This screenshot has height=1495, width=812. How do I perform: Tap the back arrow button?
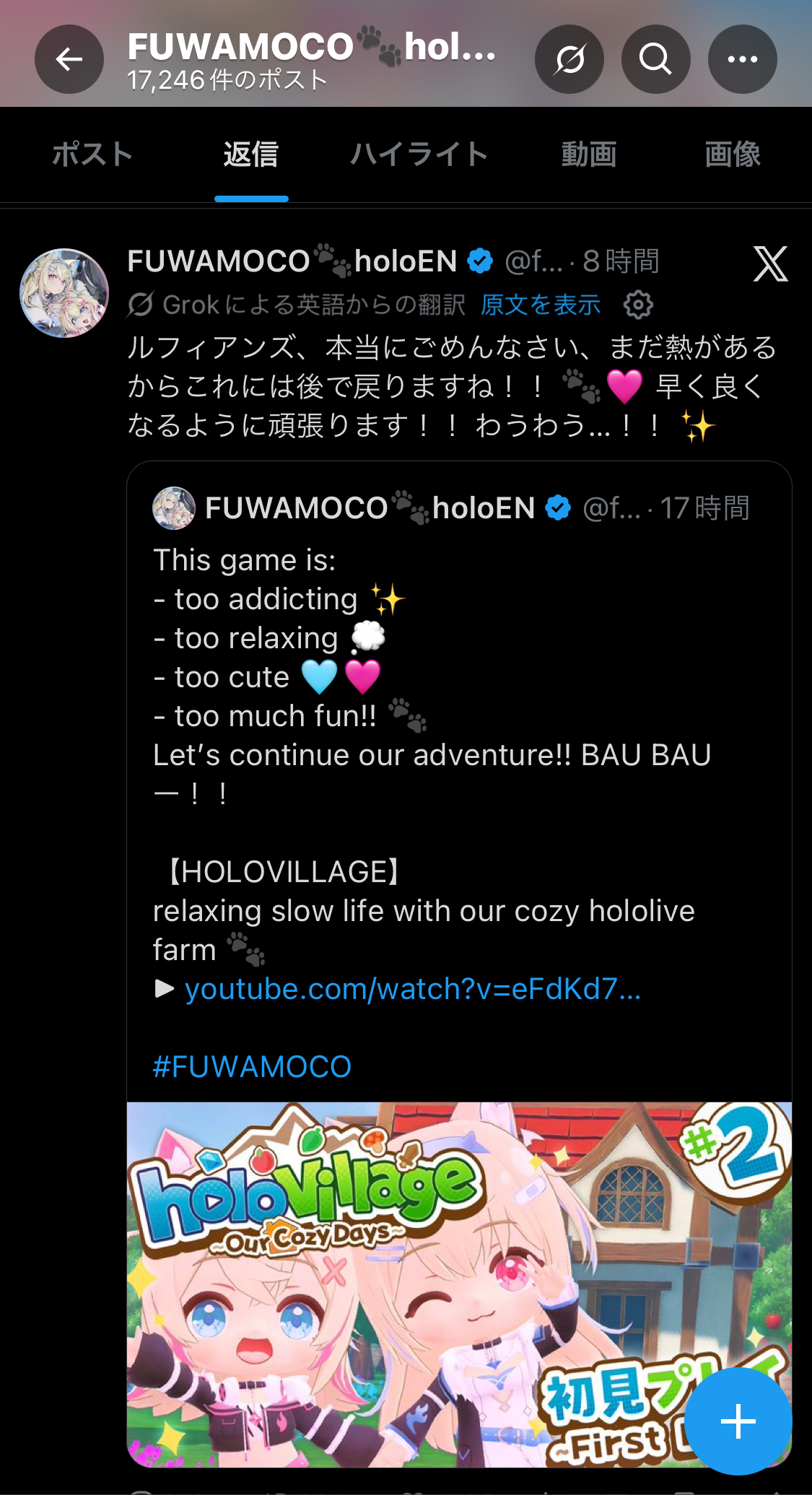tap(69, 59)
